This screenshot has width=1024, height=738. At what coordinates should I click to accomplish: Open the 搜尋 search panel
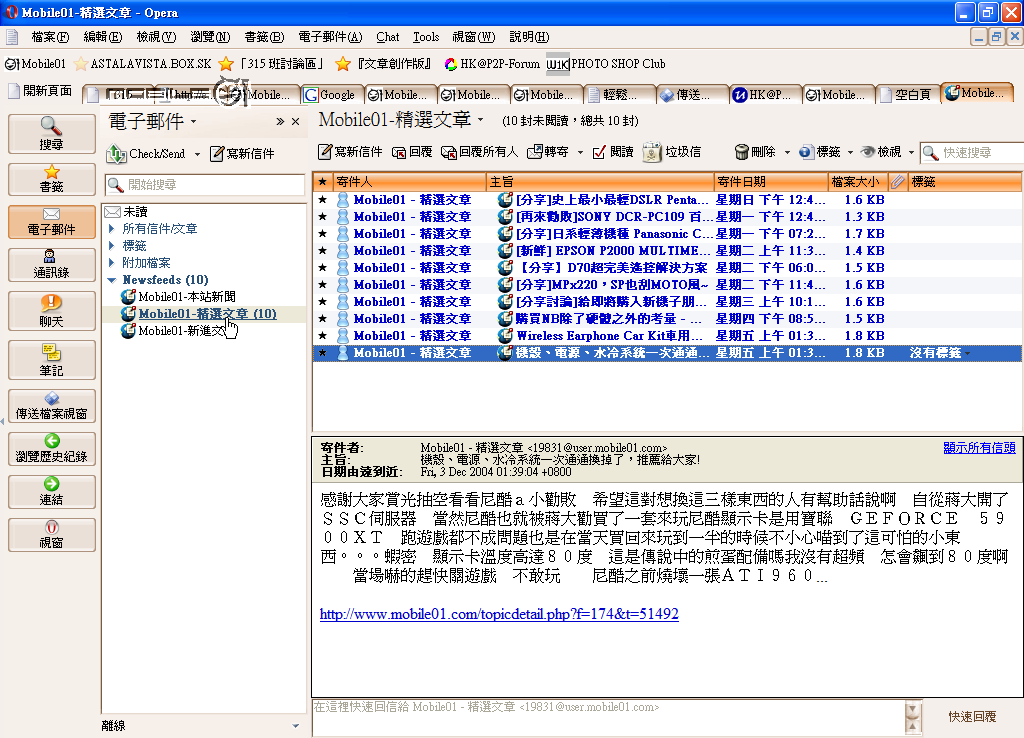(x=52, y=133)
